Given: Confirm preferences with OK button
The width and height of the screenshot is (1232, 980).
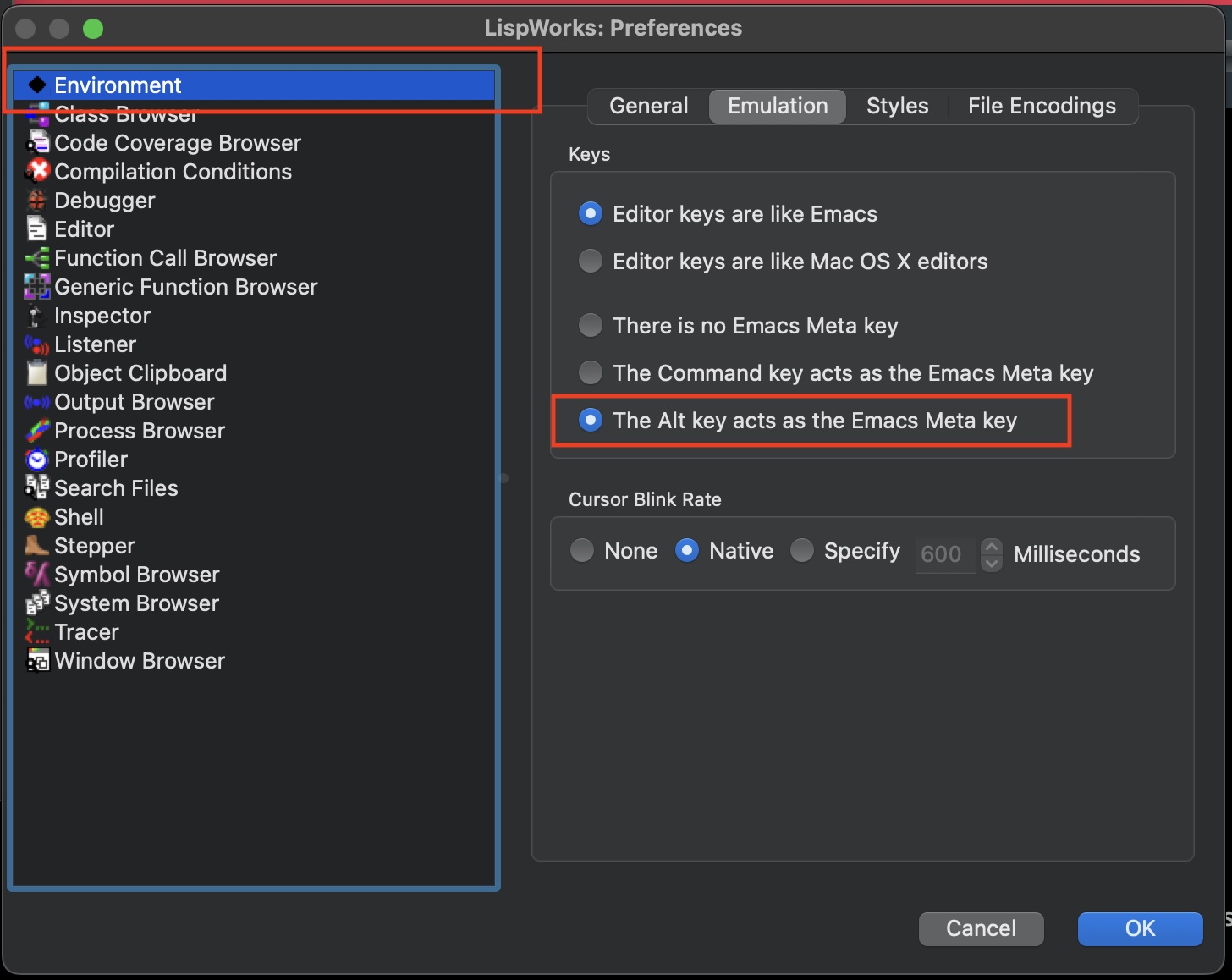Looking at the screenshot, I should (x=1140, y=928).
